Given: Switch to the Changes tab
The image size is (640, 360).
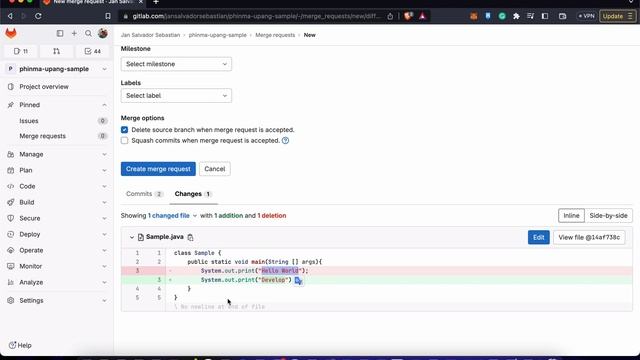Looking at the screenshot, I should [x=193, y=194].
